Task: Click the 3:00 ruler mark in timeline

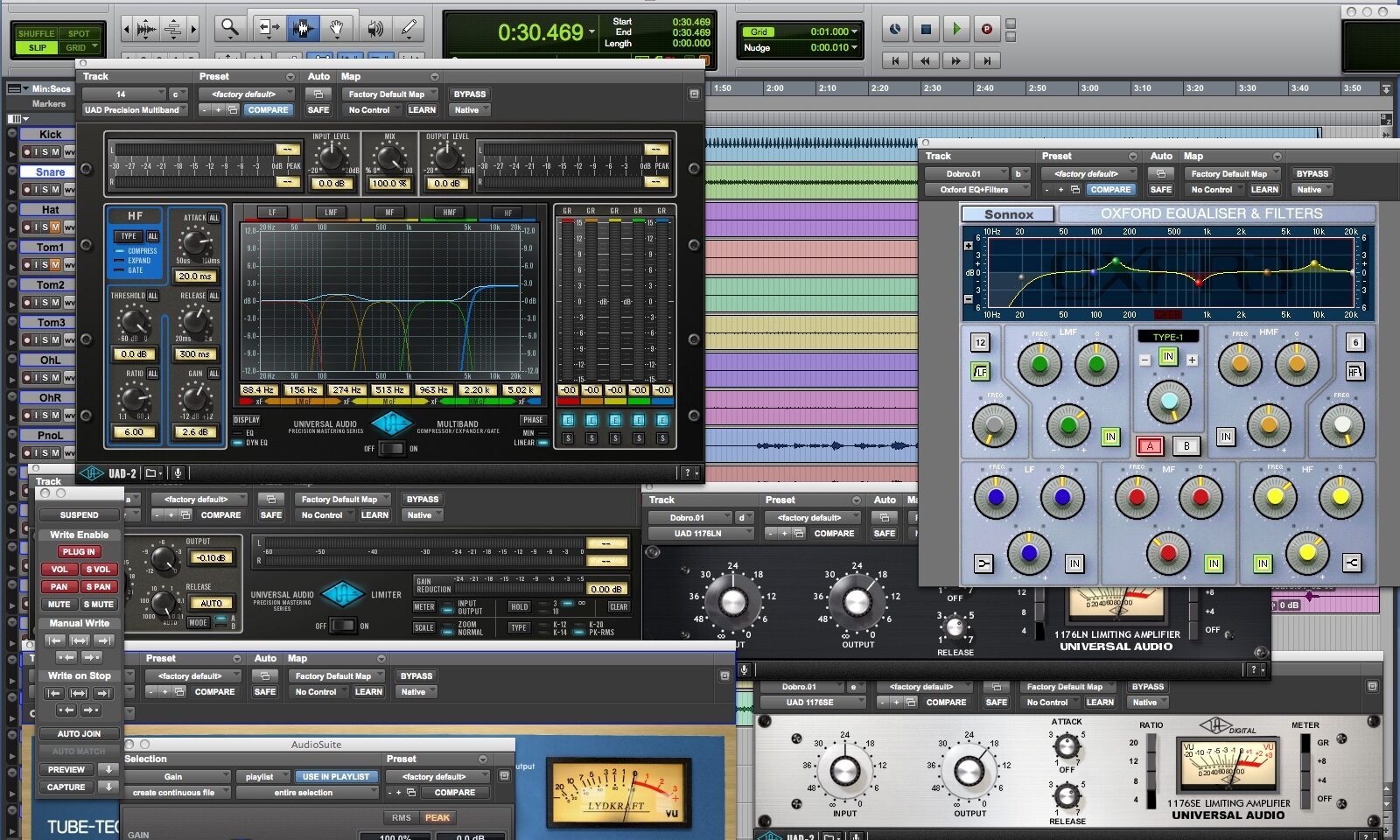Action: pos(1089,88)
